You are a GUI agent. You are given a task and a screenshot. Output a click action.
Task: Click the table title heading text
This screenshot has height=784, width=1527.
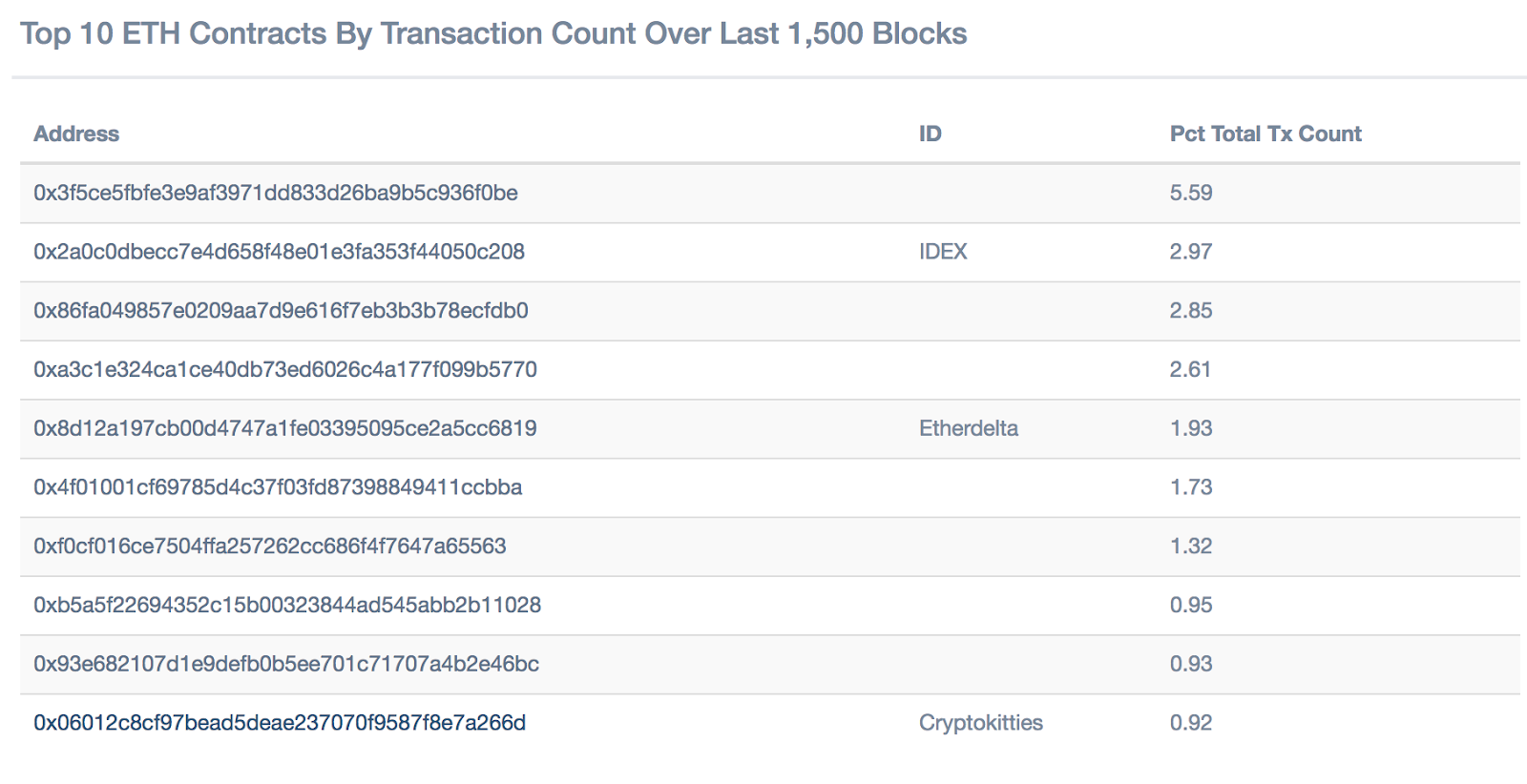(493, 34)
